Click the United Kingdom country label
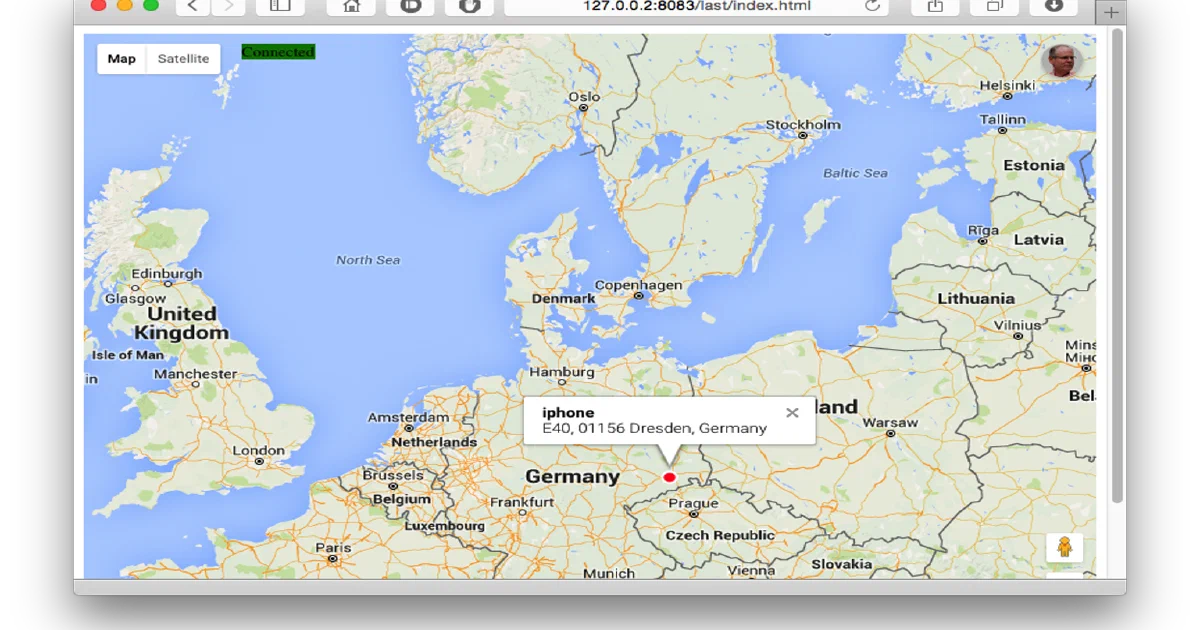Screen dimensions: 1200x630 (181, 323)
